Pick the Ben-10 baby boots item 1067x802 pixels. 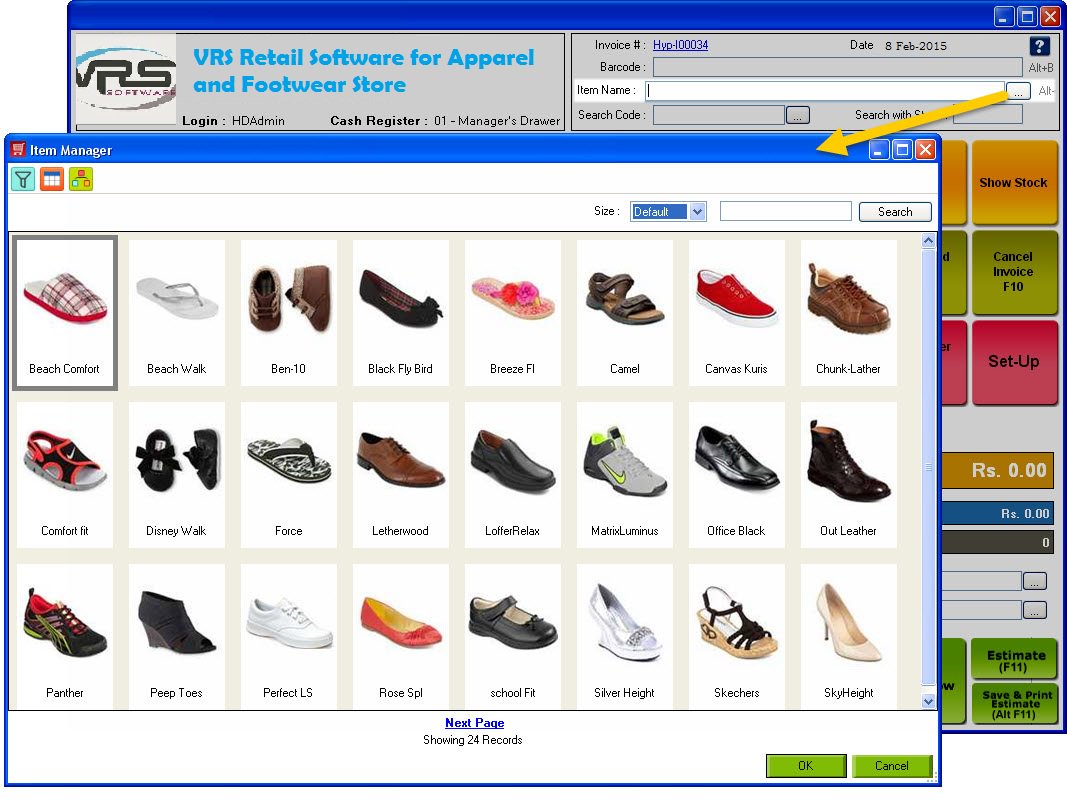[289, 313]
